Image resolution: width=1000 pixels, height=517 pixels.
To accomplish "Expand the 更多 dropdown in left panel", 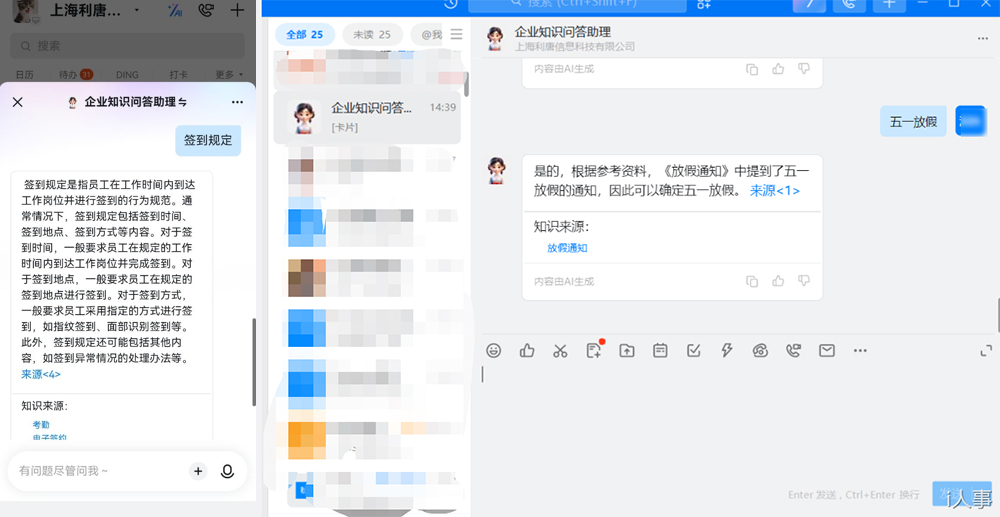I will 227,75.
